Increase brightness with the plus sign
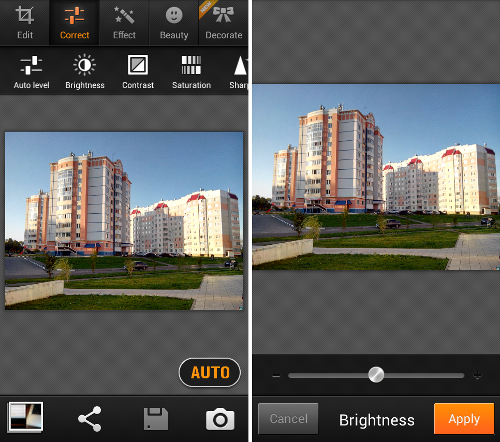Screen dimensions: 500x442 pos(477,375)
